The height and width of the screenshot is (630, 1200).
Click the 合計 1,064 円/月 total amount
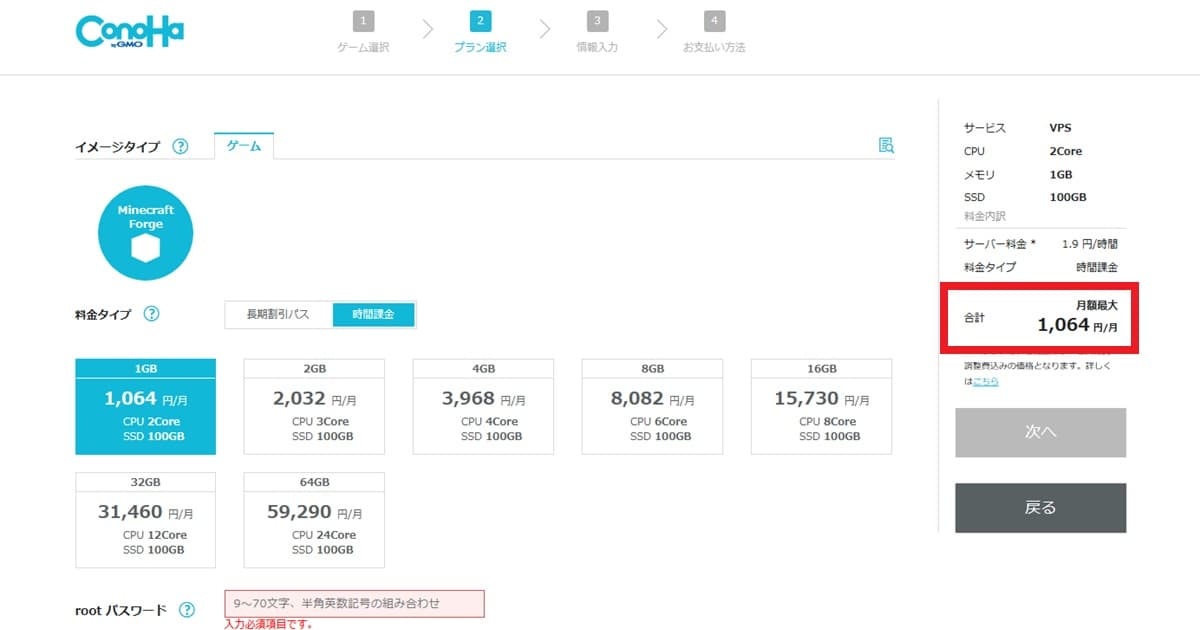(1077, 325)
